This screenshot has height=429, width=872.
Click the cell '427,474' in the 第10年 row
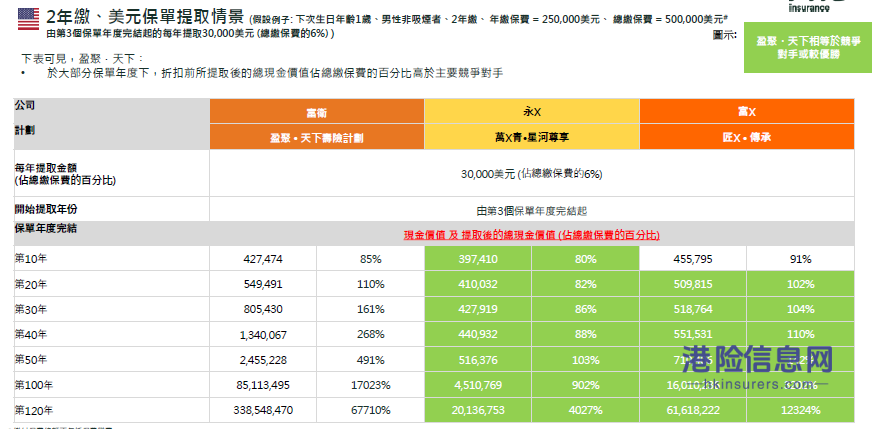[263, 259]
